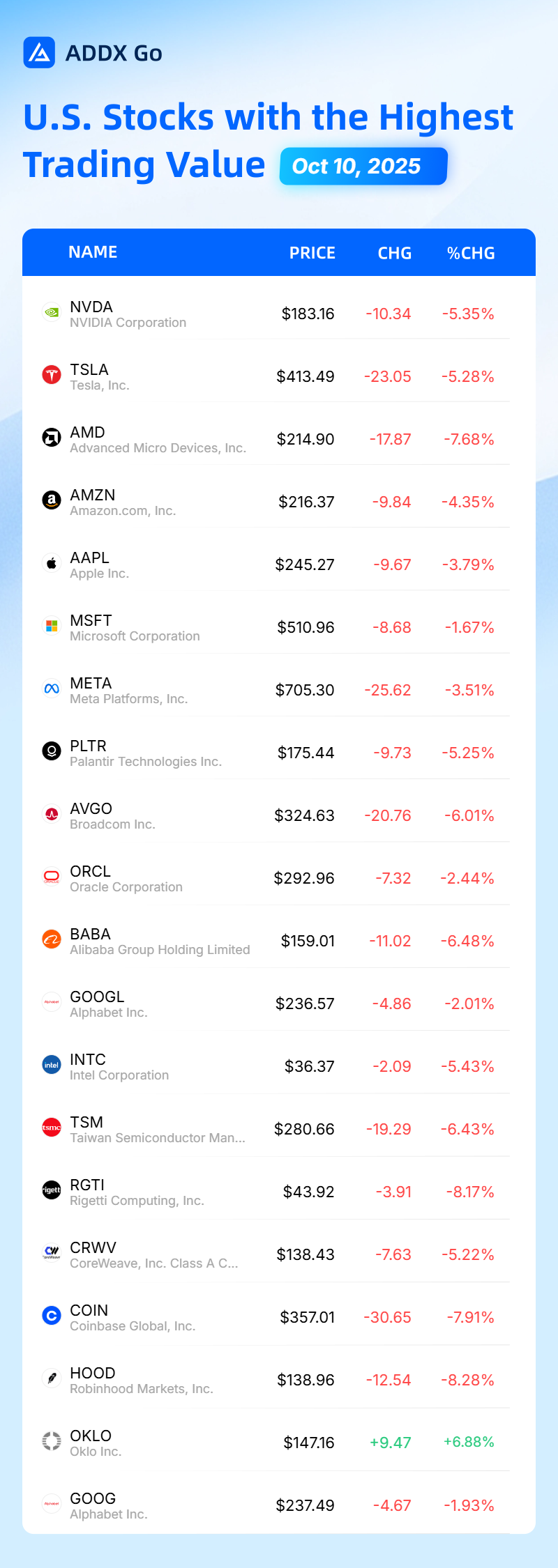Select the %CHG column header
The width and height of the screenshot is (558, 1568).
(471, 253)
